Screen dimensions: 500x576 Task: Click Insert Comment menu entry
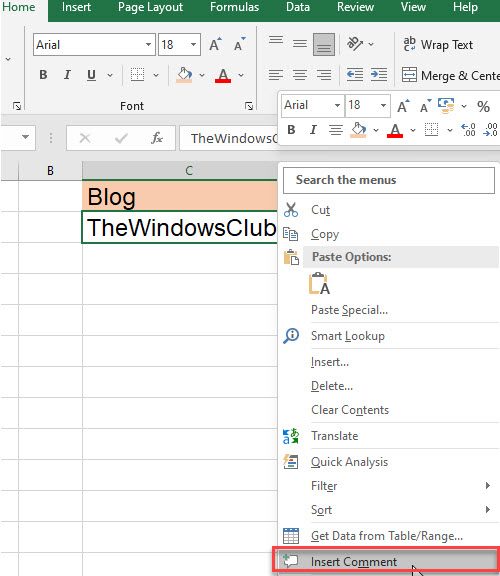pos(386,561)
